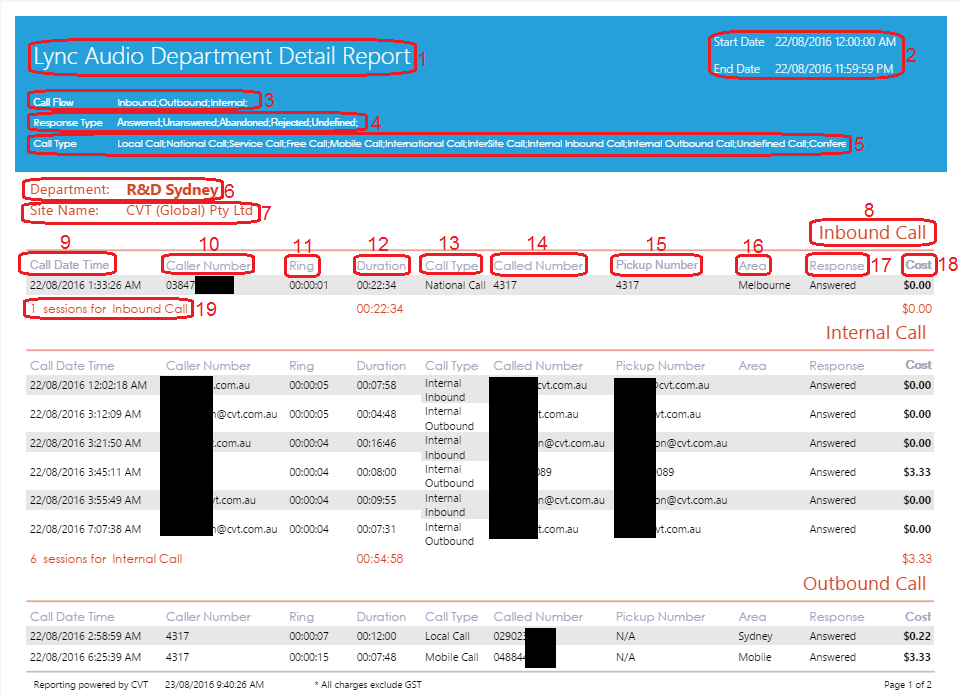Select the 22/08/2016 2:58:59 AM outbound row

coord(480,636)
